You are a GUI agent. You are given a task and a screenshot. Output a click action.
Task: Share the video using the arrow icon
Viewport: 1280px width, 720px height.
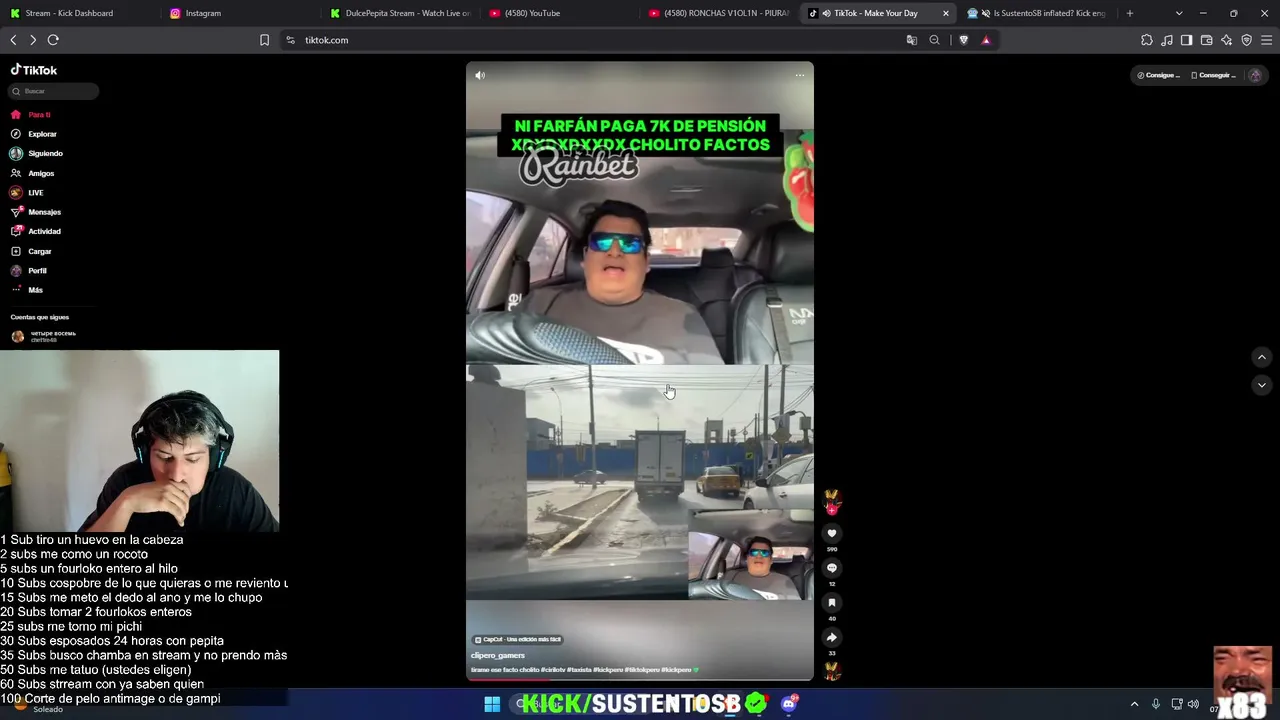(x=831, y=637)
